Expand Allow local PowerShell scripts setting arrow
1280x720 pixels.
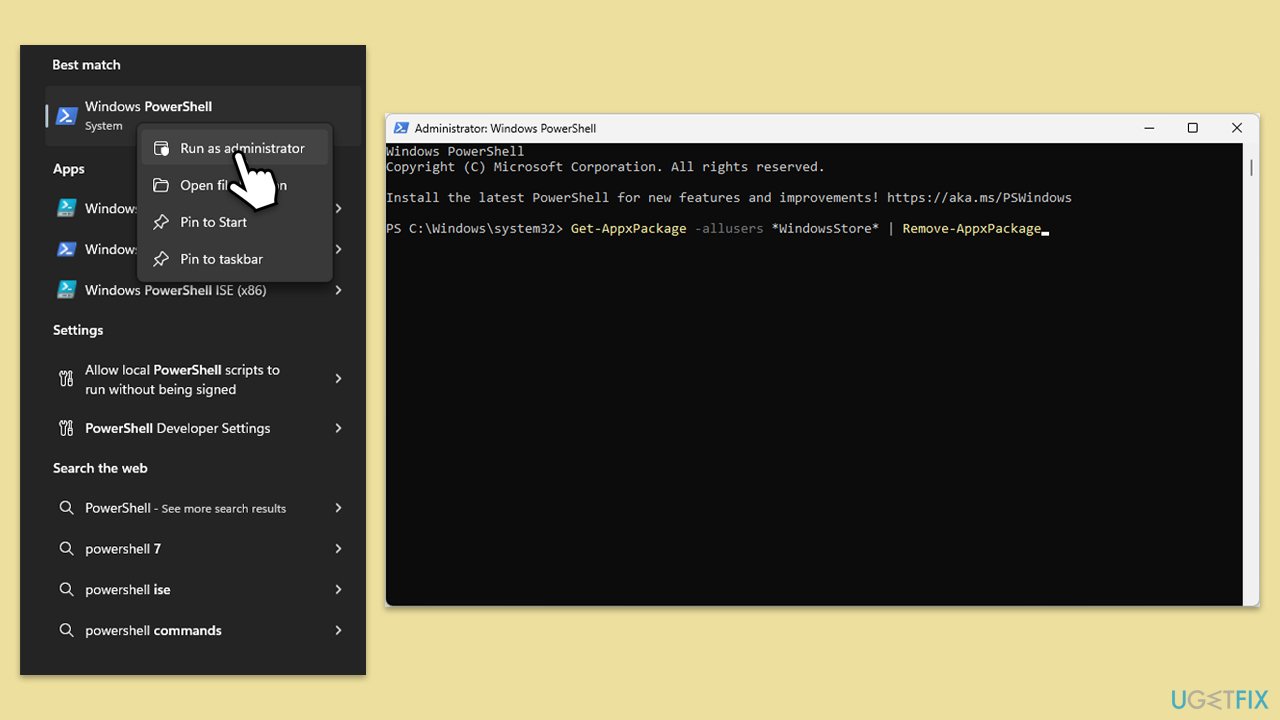338,379
